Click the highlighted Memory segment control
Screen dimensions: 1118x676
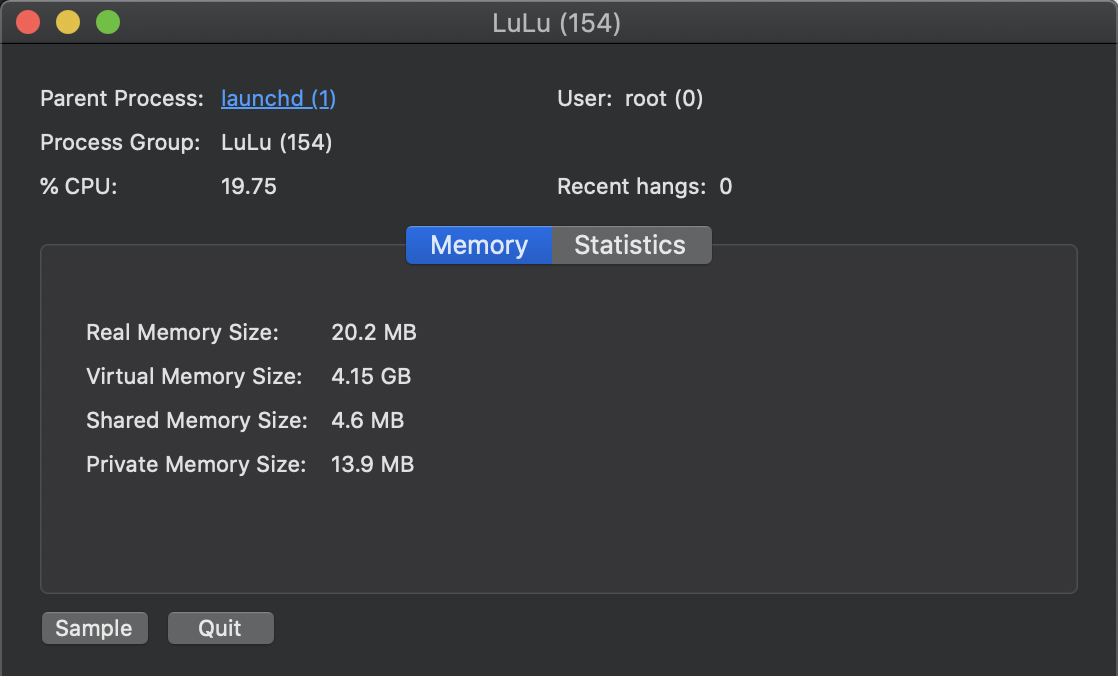pyautogui.click(x=478, y=244)
